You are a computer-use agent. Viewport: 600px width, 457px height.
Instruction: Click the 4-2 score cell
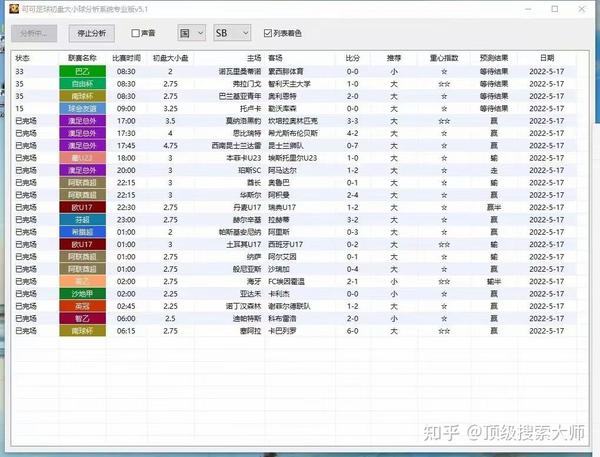point(352,133)
